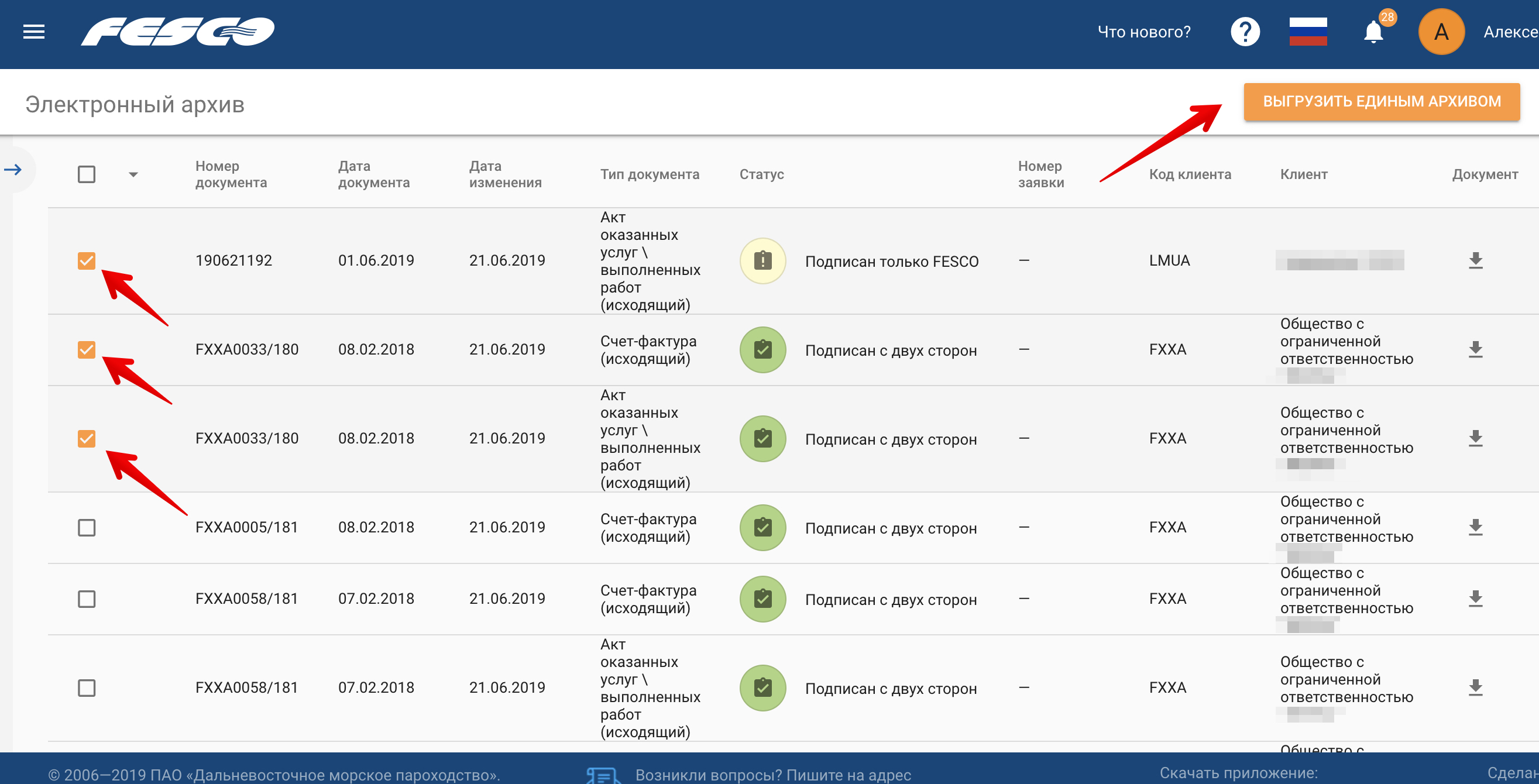The image size is (1539, 784).
Task: Click Возникли вопросы? Пишите на адрес link
Action: coord(773,775)
